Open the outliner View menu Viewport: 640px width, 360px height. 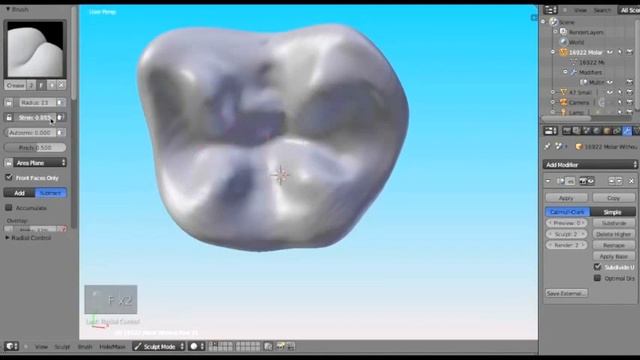coord(580,10)
